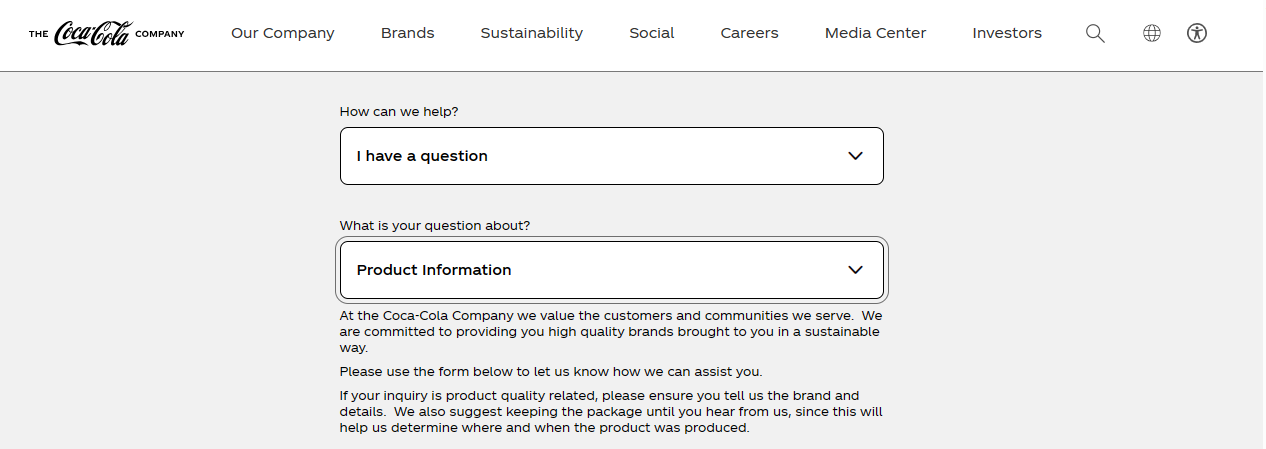
Task: Go to the Investors menu item
Action: click(x=1006, y=33)
